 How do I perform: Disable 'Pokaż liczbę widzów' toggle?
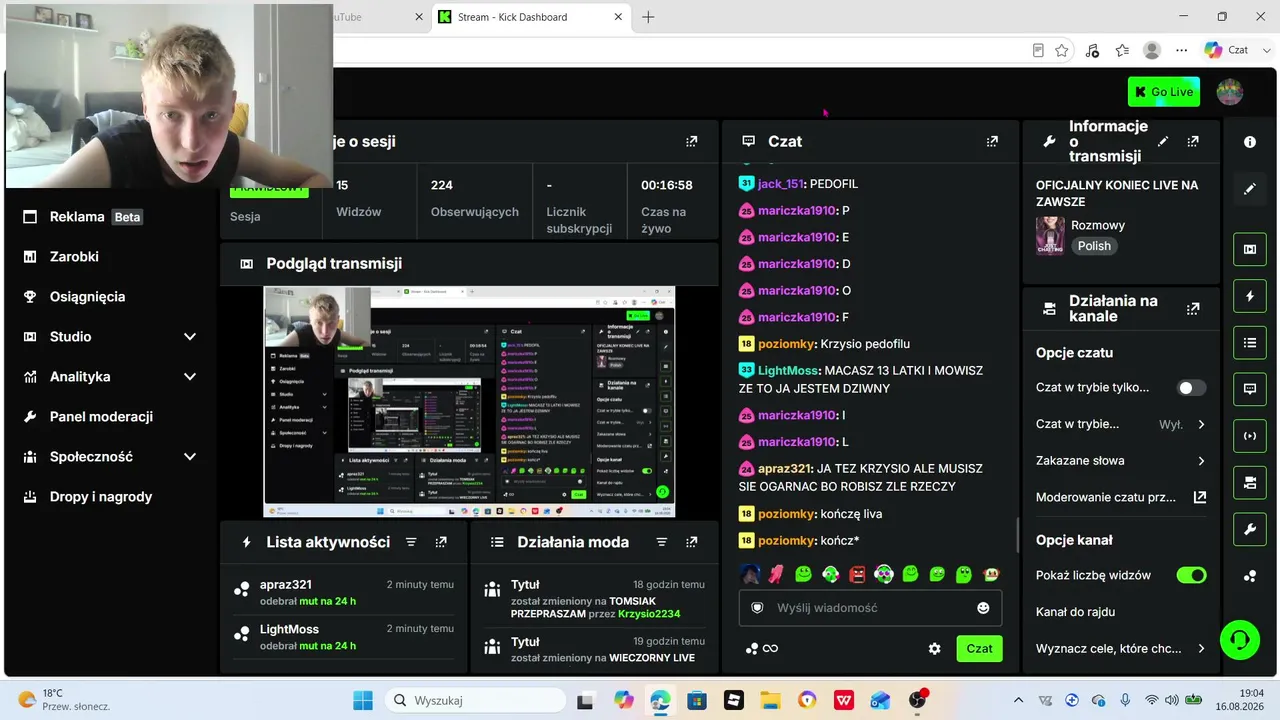1191,575
